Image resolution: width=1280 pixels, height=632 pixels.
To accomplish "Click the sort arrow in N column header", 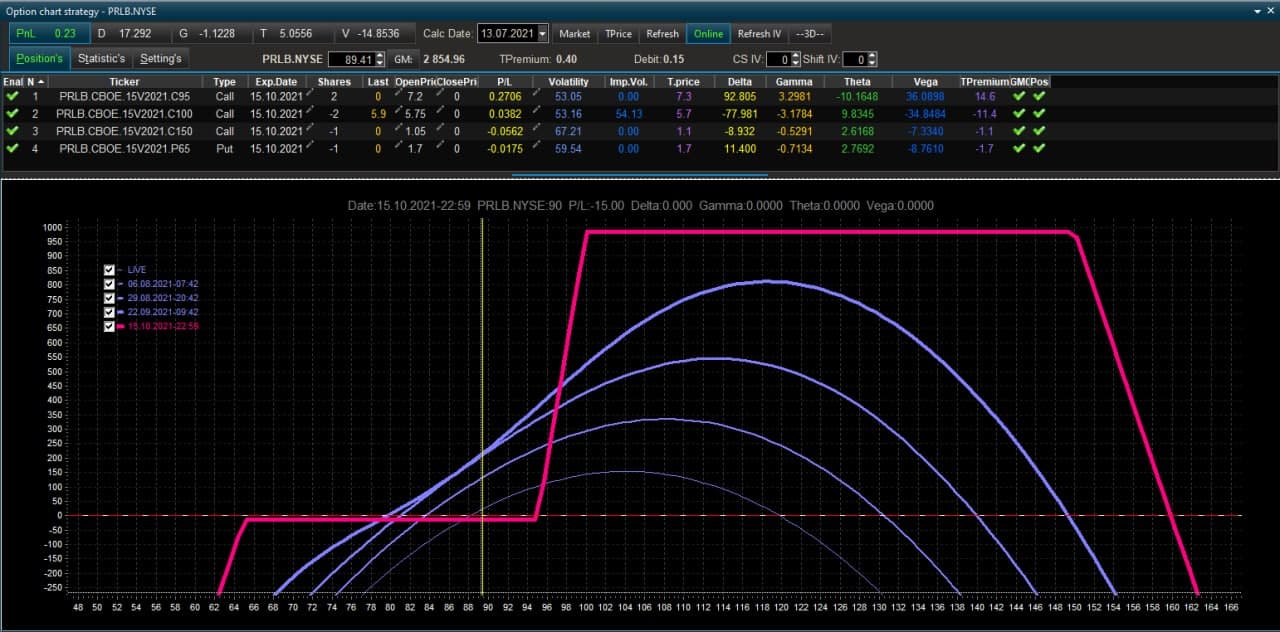I will click(41, 81).
